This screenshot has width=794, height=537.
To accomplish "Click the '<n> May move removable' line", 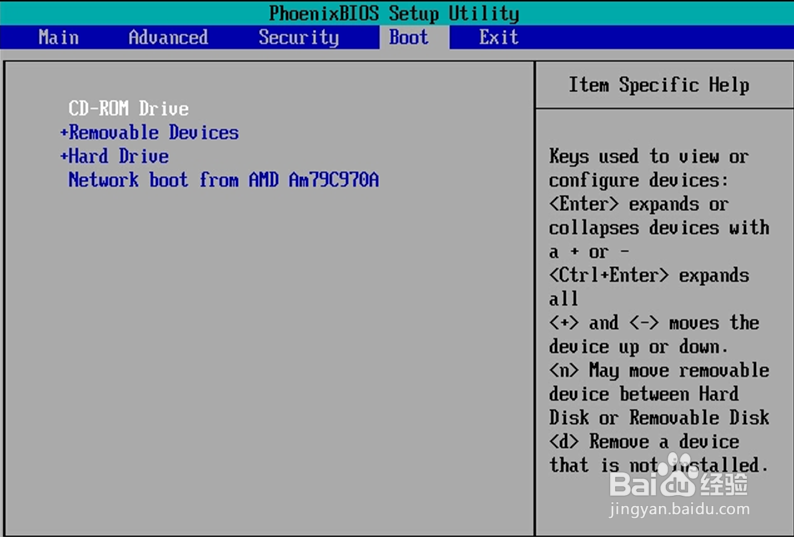I will click(x=659, y=371).
